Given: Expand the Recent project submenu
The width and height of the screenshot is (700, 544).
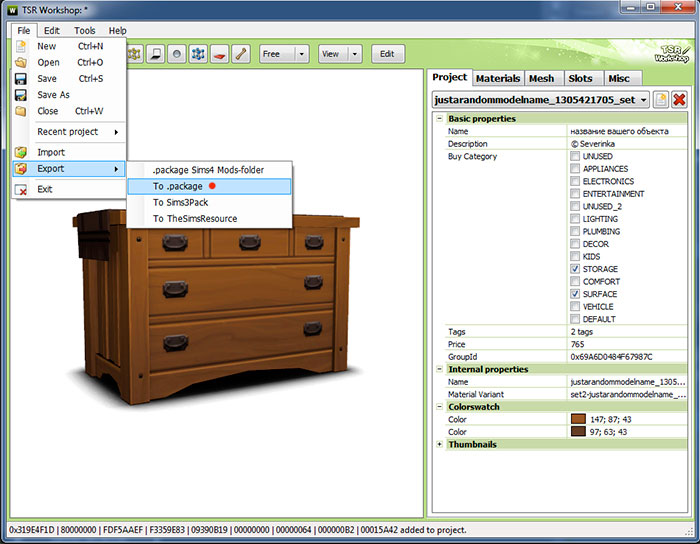Looking at the screenshot, I should (69, 132).
